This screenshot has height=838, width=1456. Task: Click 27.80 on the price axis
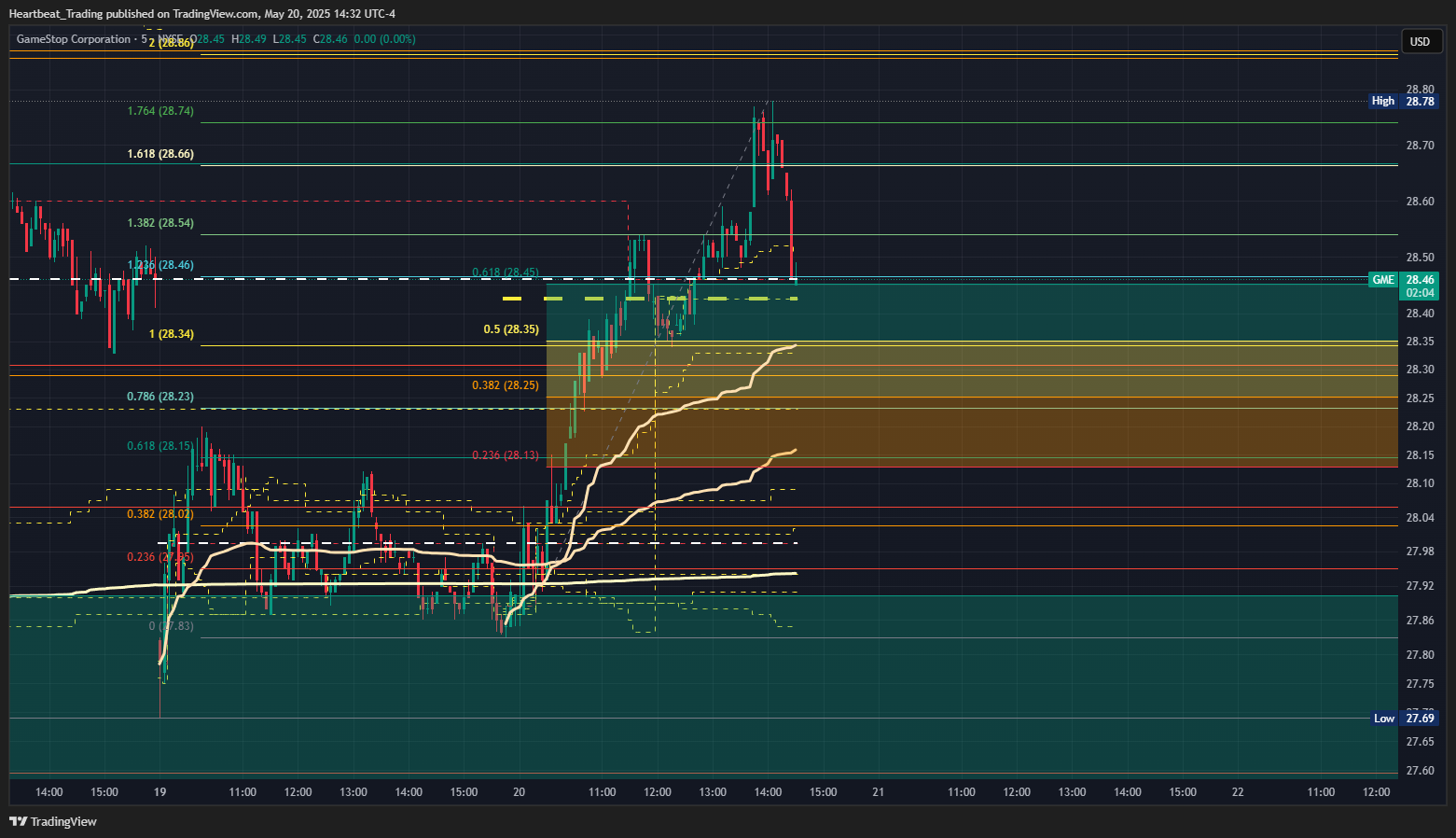1420,655
